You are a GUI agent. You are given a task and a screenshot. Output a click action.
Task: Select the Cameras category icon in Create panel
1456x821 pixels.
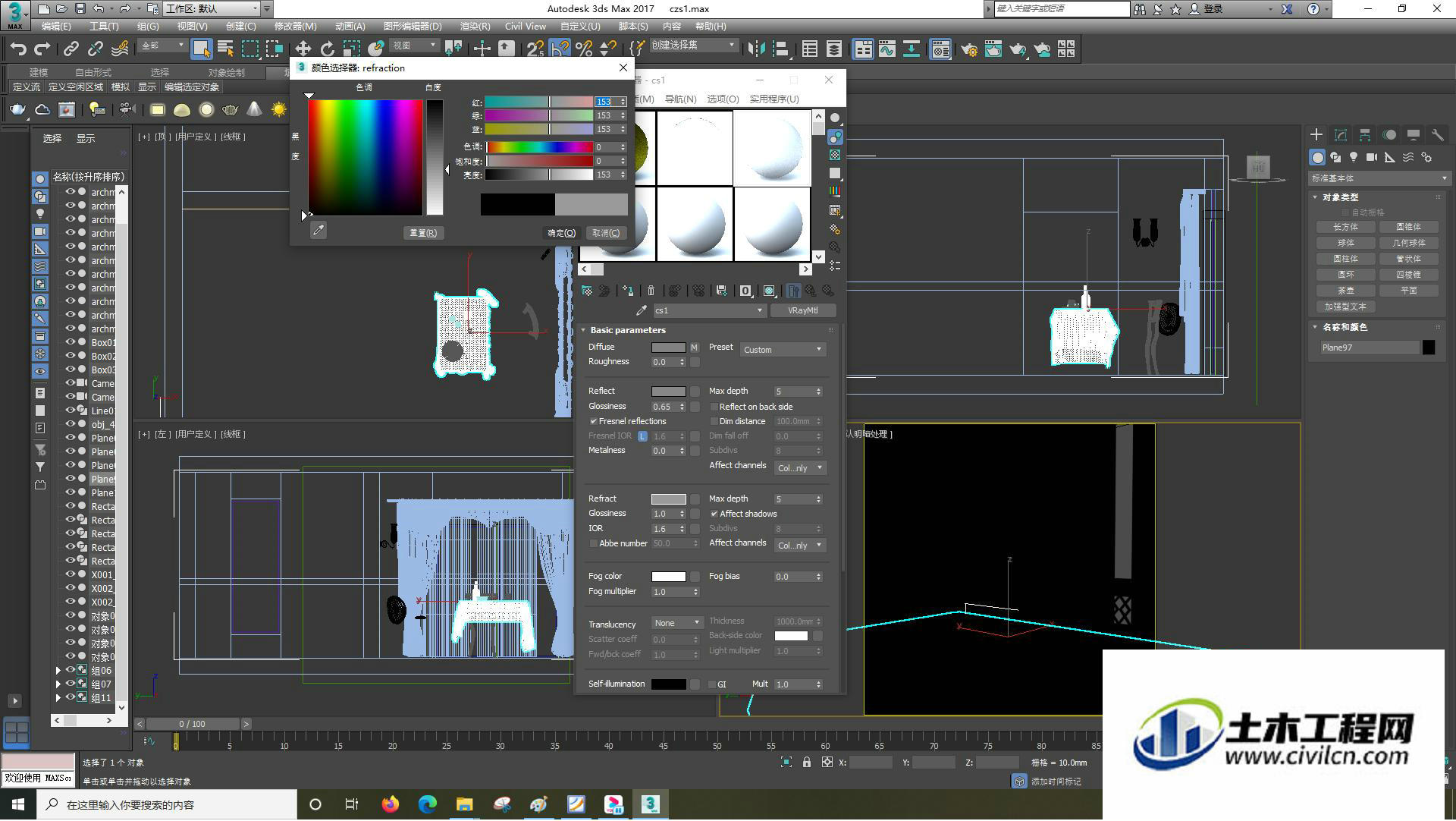[x=1372, y=157]
